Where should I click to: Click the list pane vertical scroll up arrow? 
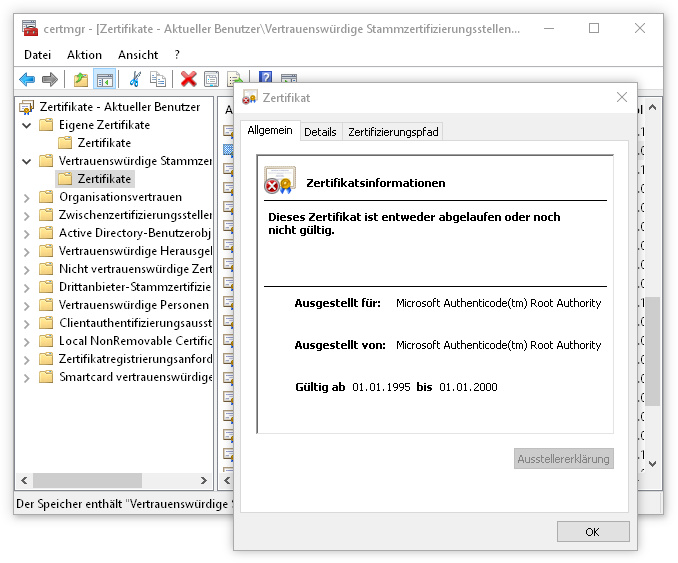[x=652, y=107]
